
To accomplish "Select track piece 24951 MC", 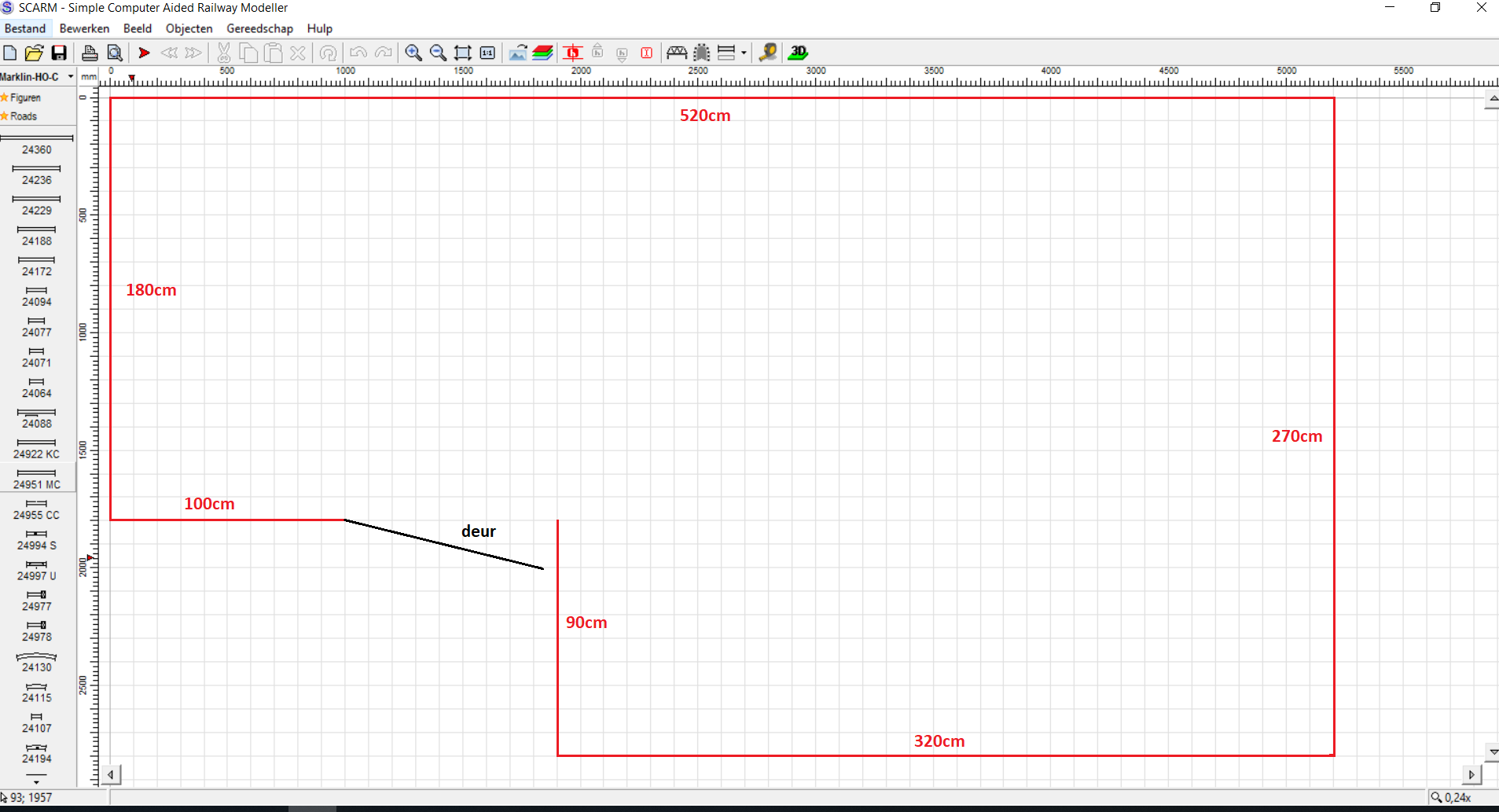I will coord(37,479).
